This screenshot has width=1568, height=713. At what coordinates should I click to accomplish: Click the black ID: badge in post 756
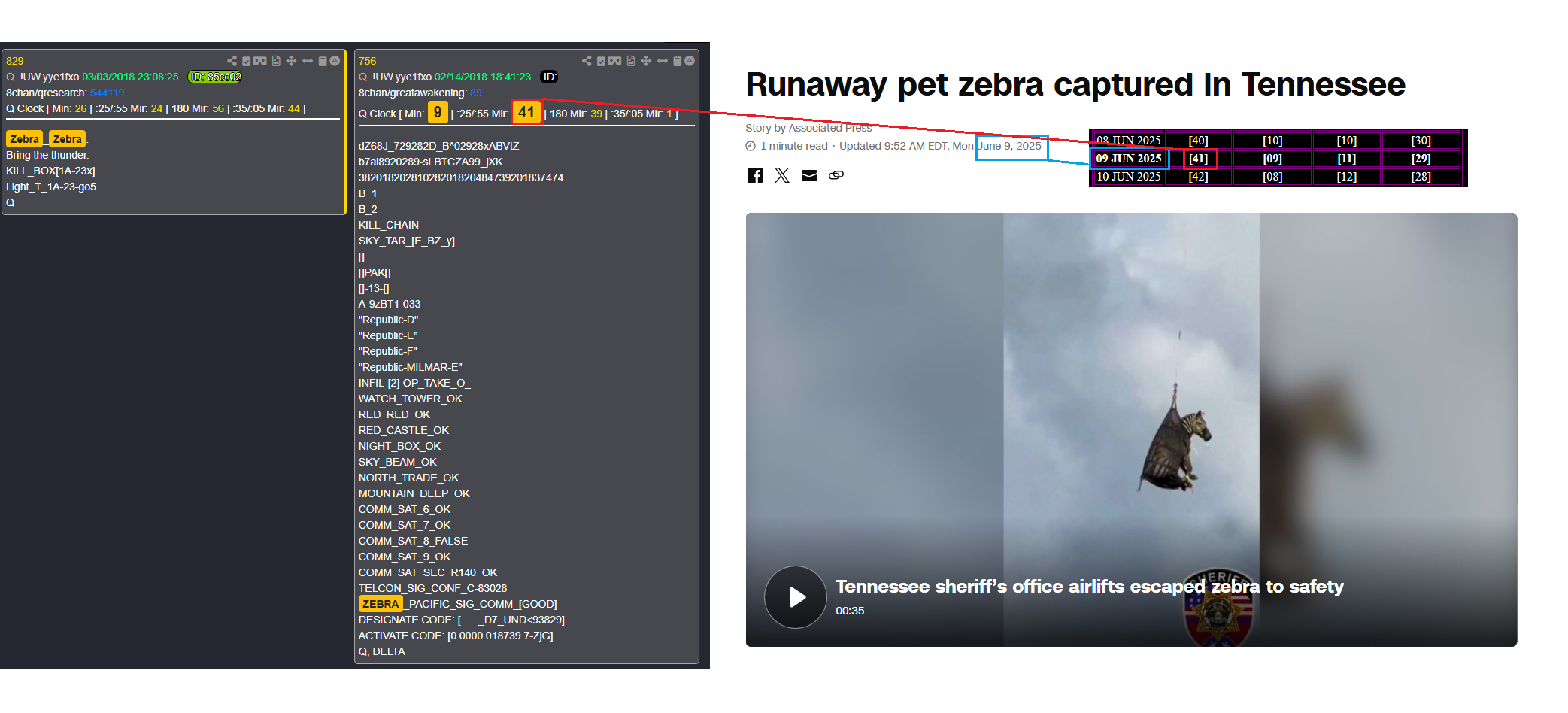(550, 77)
